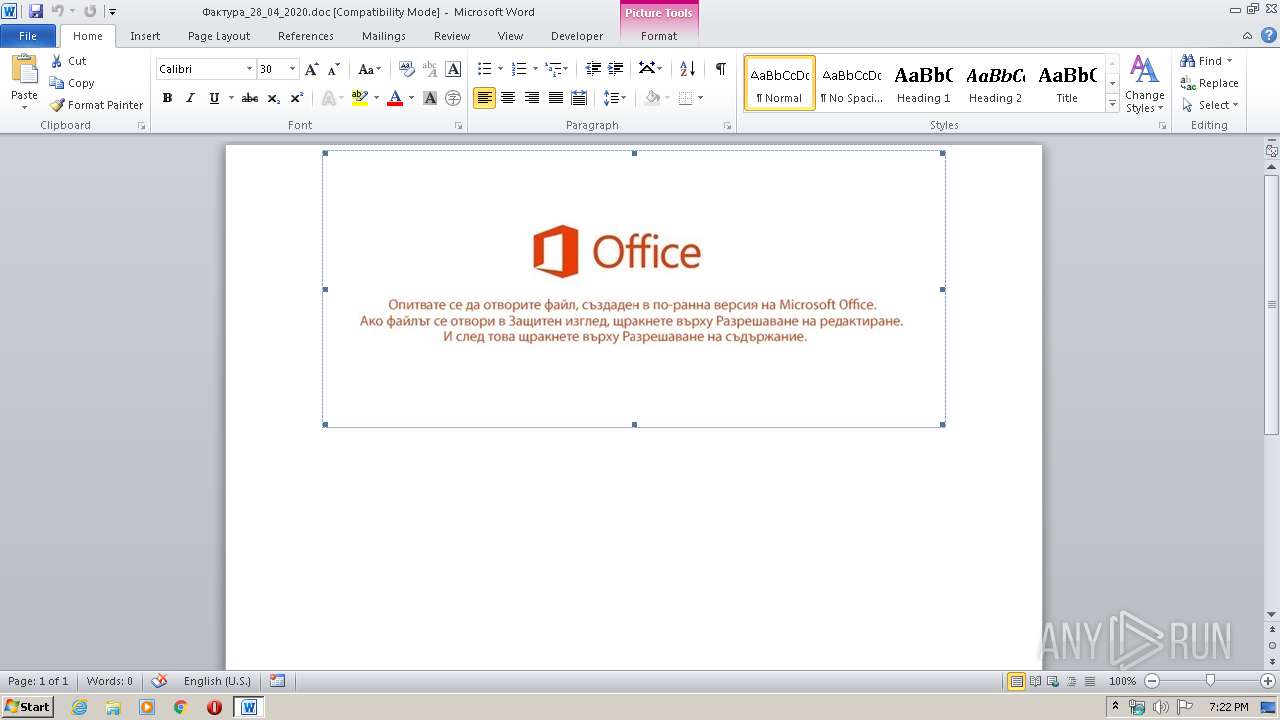
Task: Click the Zoom Out minus button
Action: pos(1152,681)
